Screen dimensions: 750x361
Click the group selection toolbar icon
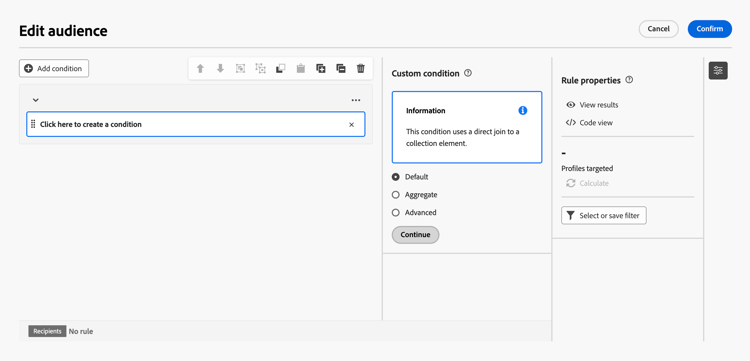240,69
